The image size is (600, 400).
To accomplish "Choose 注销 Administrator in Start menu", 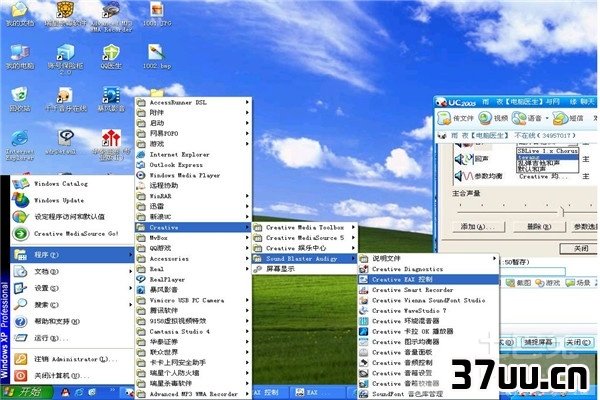I will coord(72,359).
